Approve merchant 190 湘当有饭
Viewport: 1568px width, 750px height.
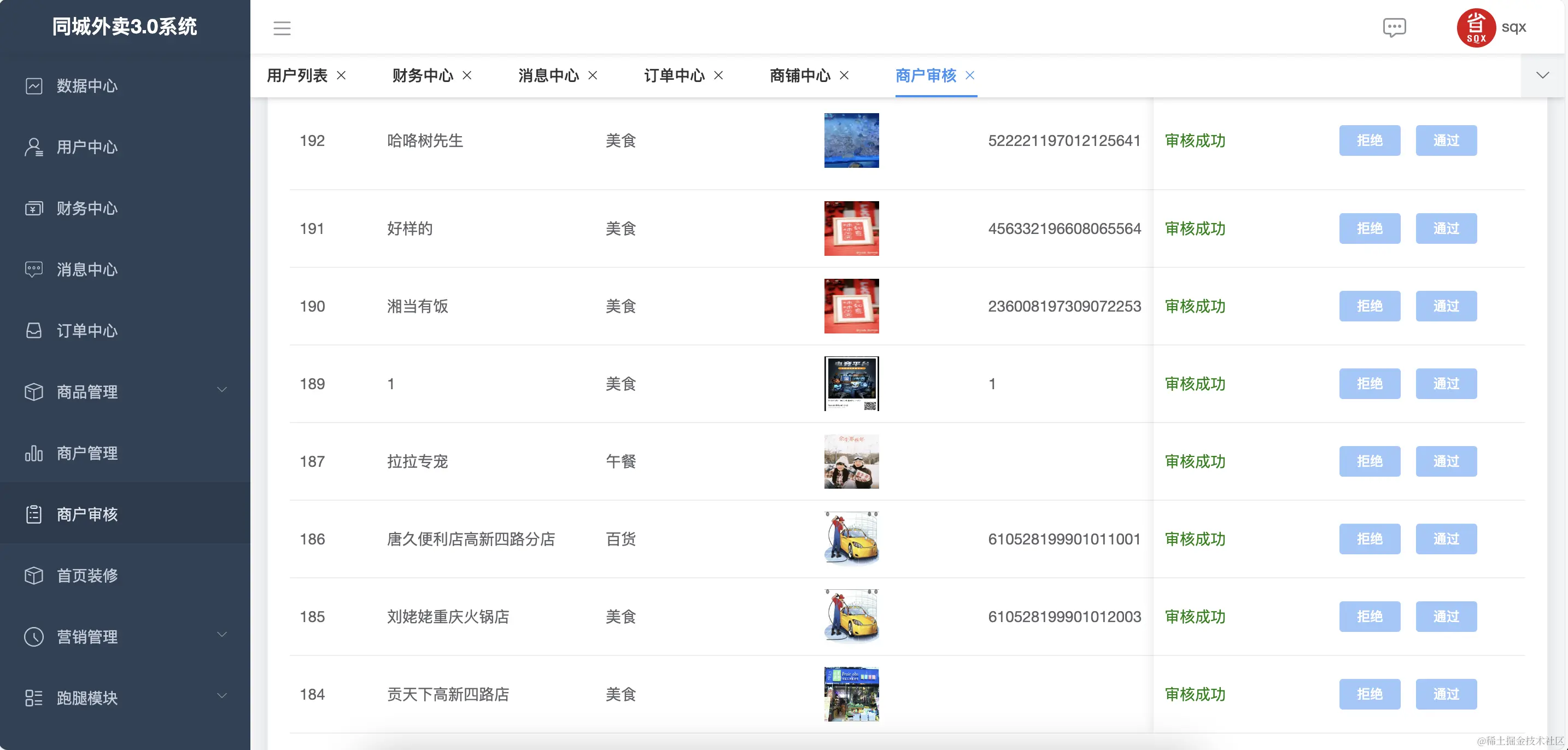coord(1446,306)
